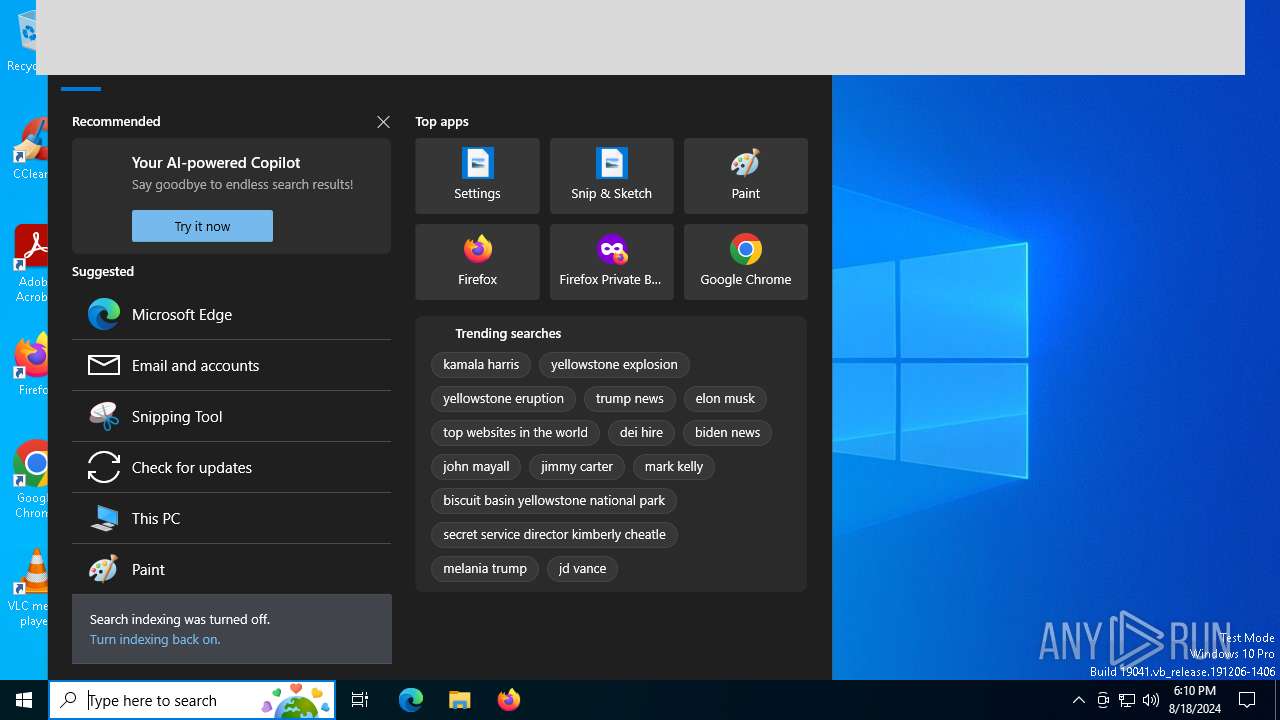Search trending topic kamala harris
The image size is (1280, 720).
(x=481, y=365)
